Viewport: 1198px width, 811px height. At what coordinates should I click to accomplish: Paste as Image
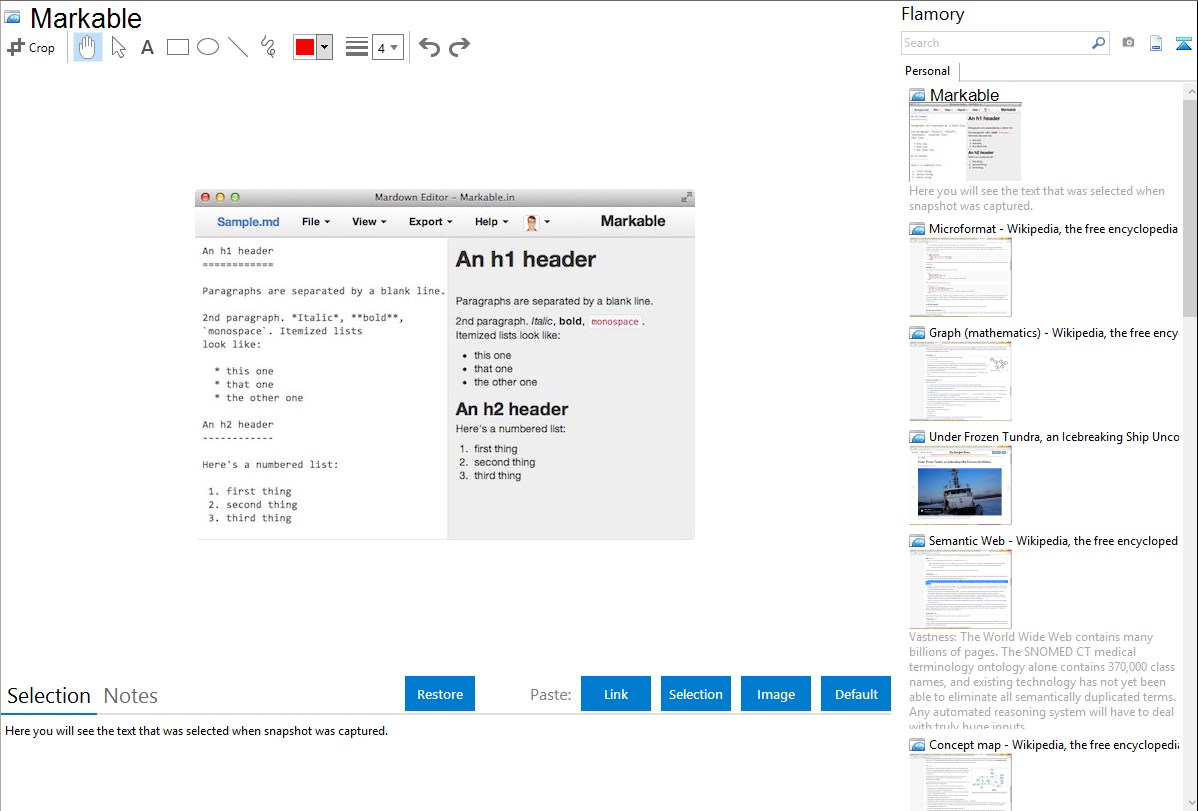click(x=775, y=694)
